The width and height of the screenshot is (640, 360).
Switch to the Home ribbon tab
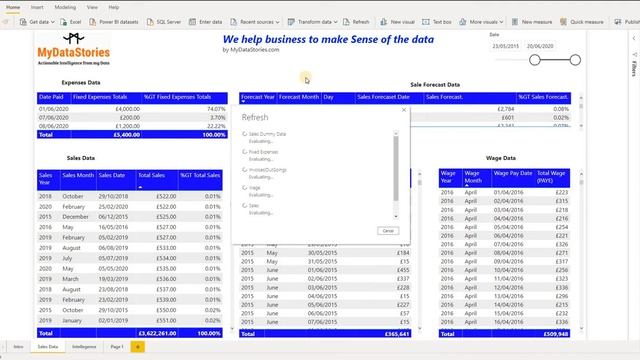[x=13, y=7]
